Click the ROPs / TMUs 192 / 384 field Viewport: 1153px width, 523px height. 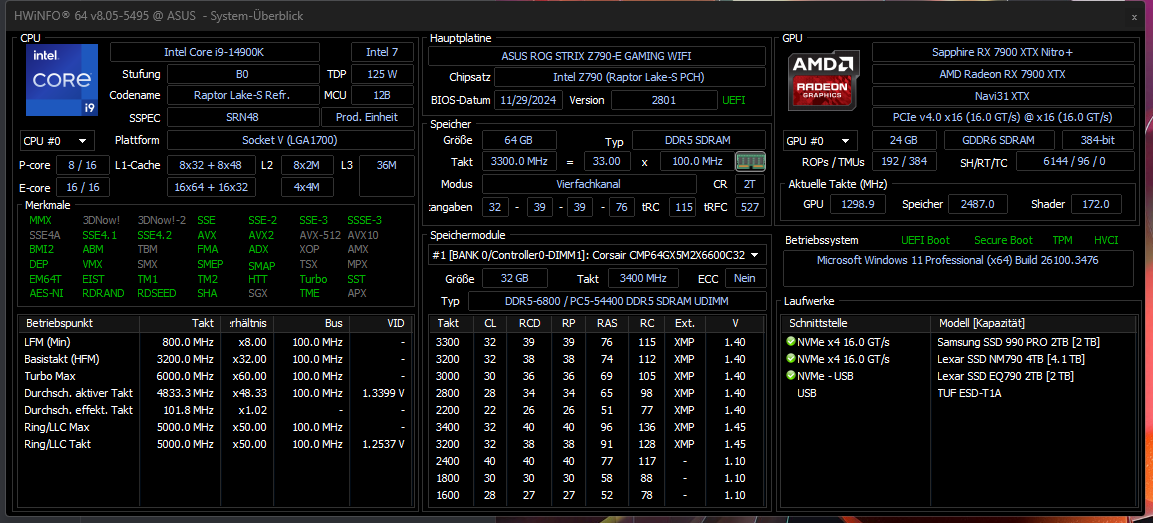tap(904, 161)
